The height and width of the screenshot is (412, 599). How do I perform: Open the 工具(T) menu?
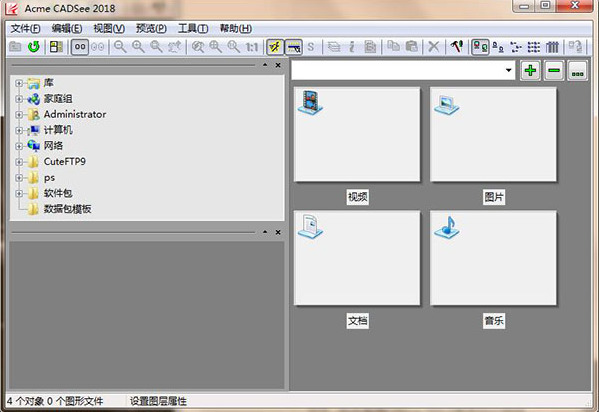coord(193,29)
